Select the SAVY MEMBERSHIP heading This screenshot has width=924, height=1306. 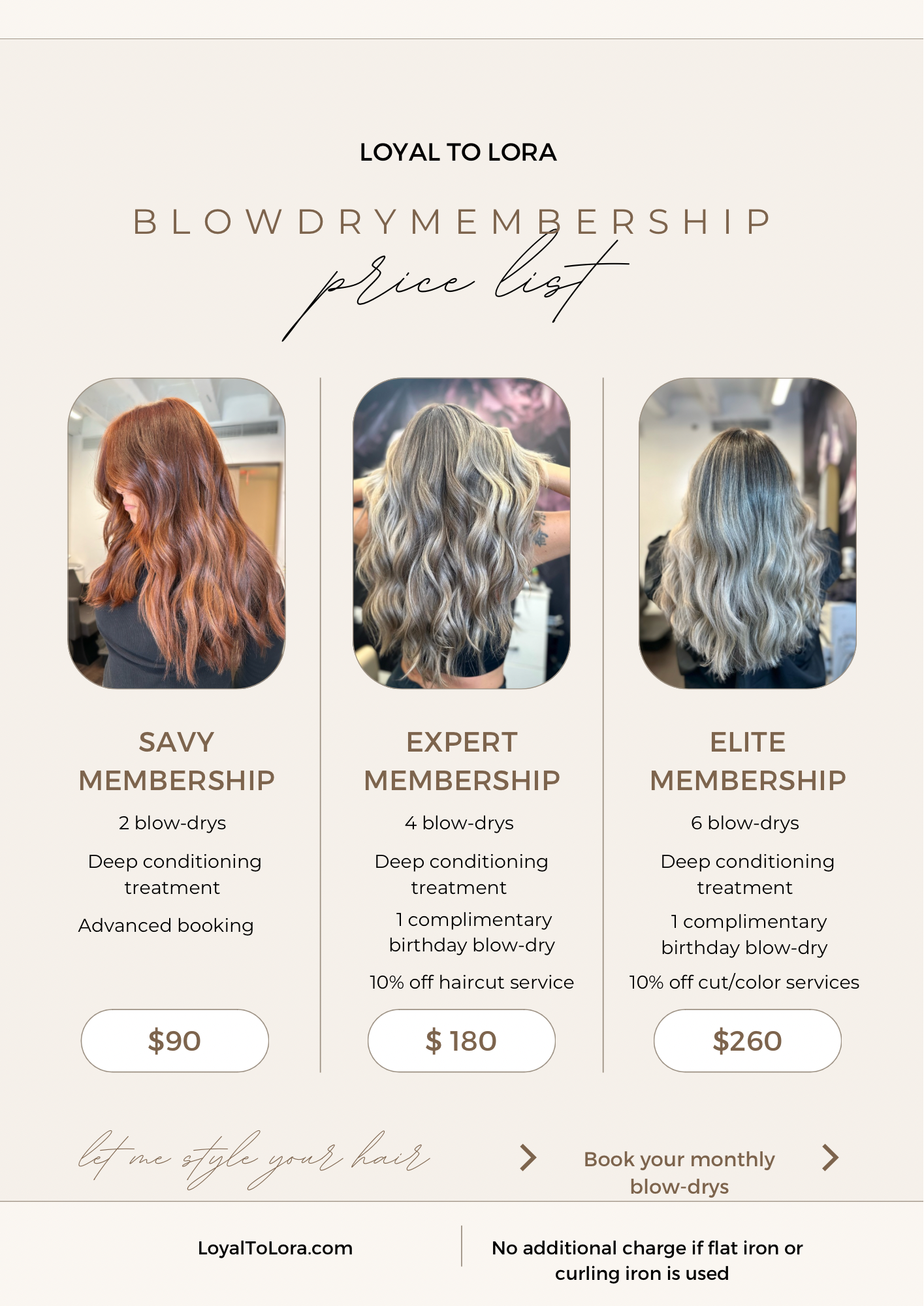point(176,761)
